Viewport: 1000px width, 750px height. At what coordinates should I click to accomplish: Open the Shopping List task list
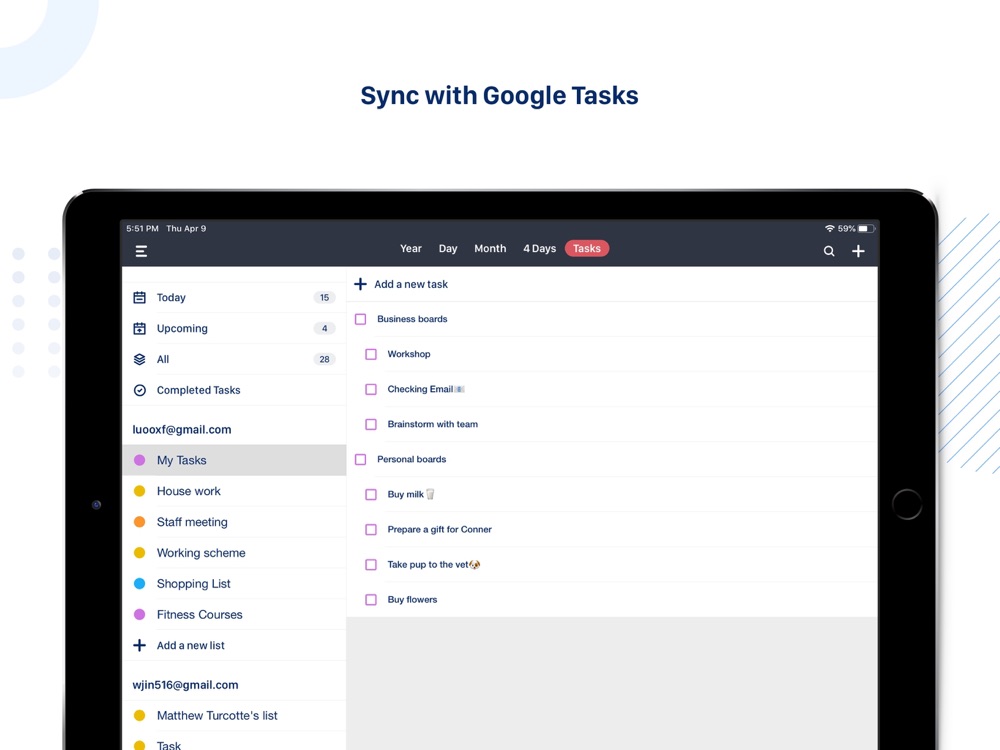(194, 584)
